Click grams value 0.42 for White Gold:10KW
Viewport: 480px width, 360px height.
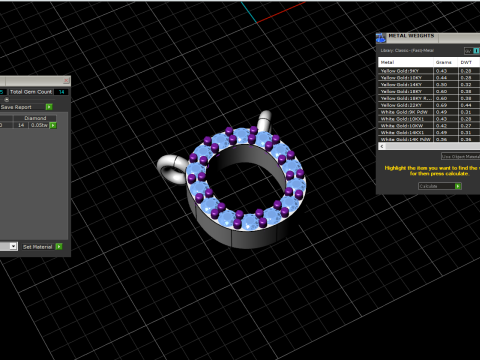point(441,126)
